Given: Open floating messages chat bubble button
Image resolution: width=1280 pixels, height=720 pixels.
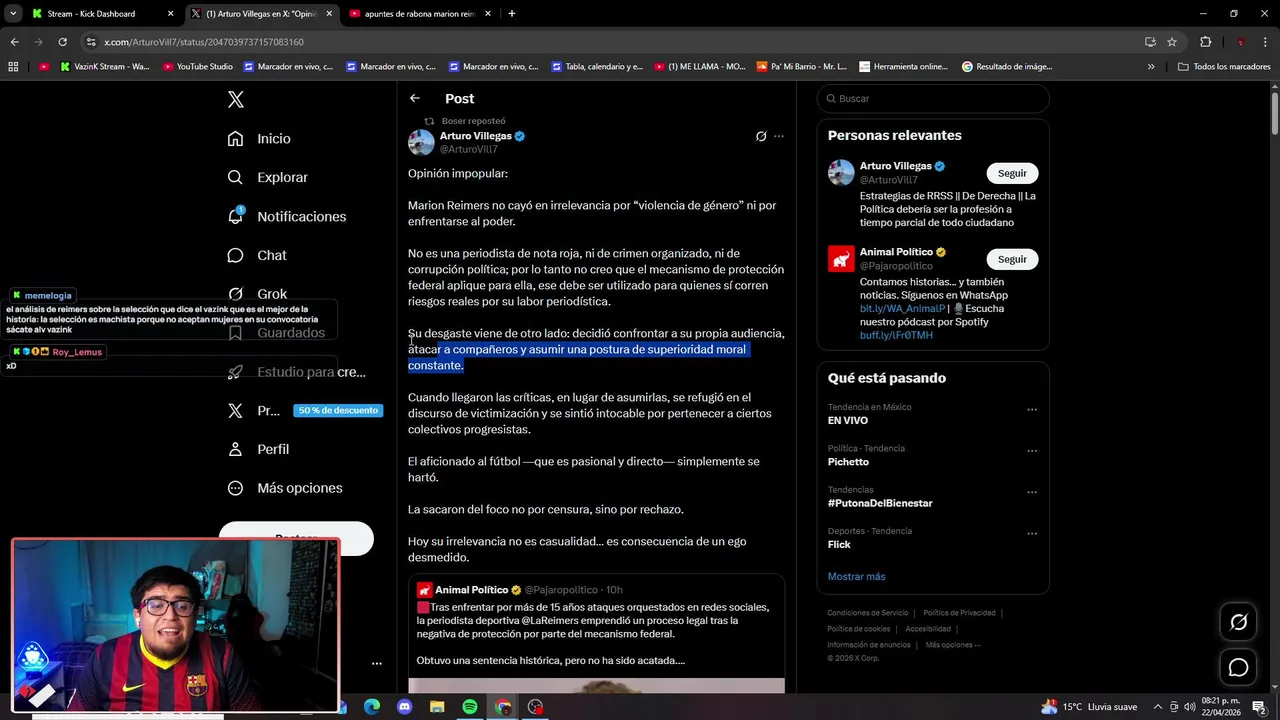Looking at the screenshot, I should [x=1238, y=667].
